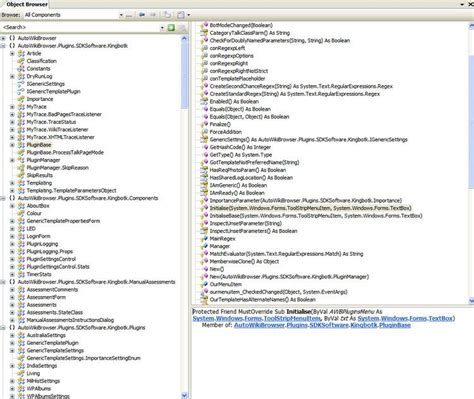Image resolution: width=474 pixels, height=399 pixels.
Task: Expand the LoginForm class node
Action: tap(12, 236)
